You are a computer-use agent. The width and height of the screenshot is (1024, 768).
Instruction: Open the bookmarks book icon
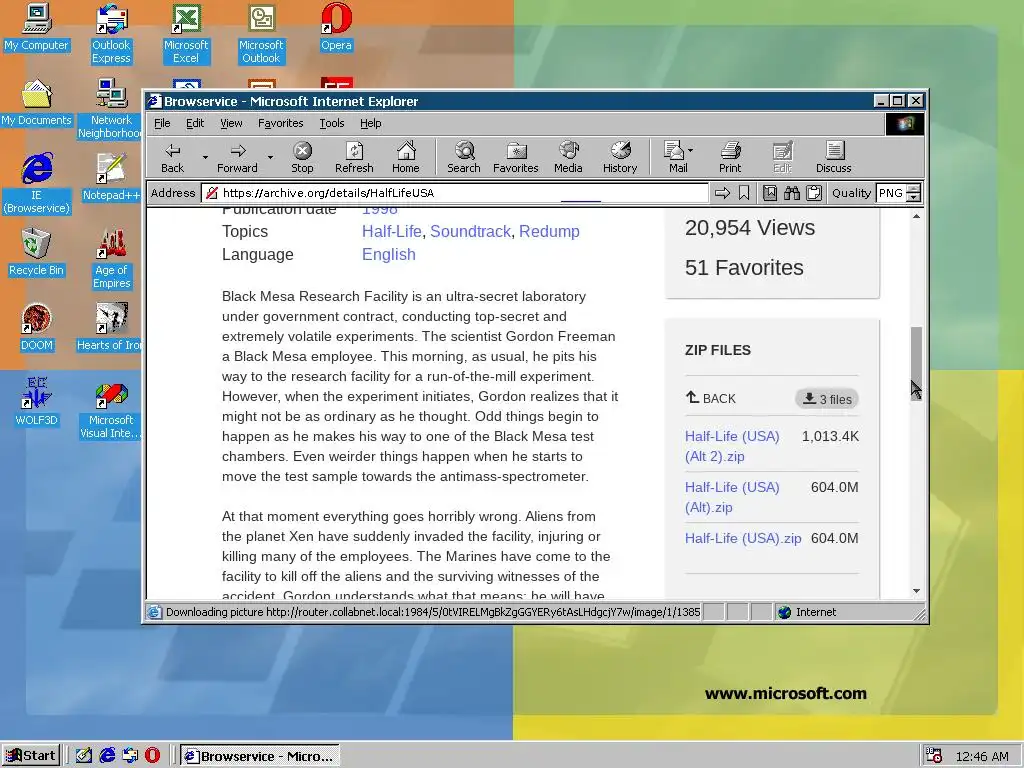pos(770,193)
